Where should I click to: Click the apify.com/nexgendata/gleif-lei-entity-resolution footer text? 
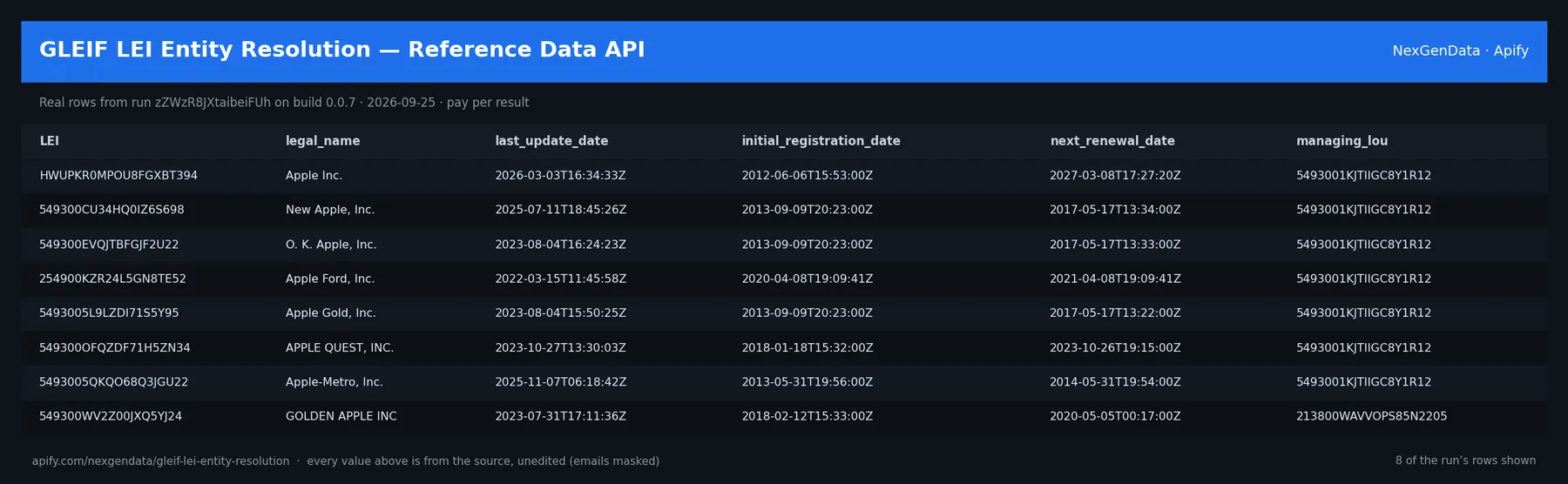pyautogui.click(x=160, y=461)
